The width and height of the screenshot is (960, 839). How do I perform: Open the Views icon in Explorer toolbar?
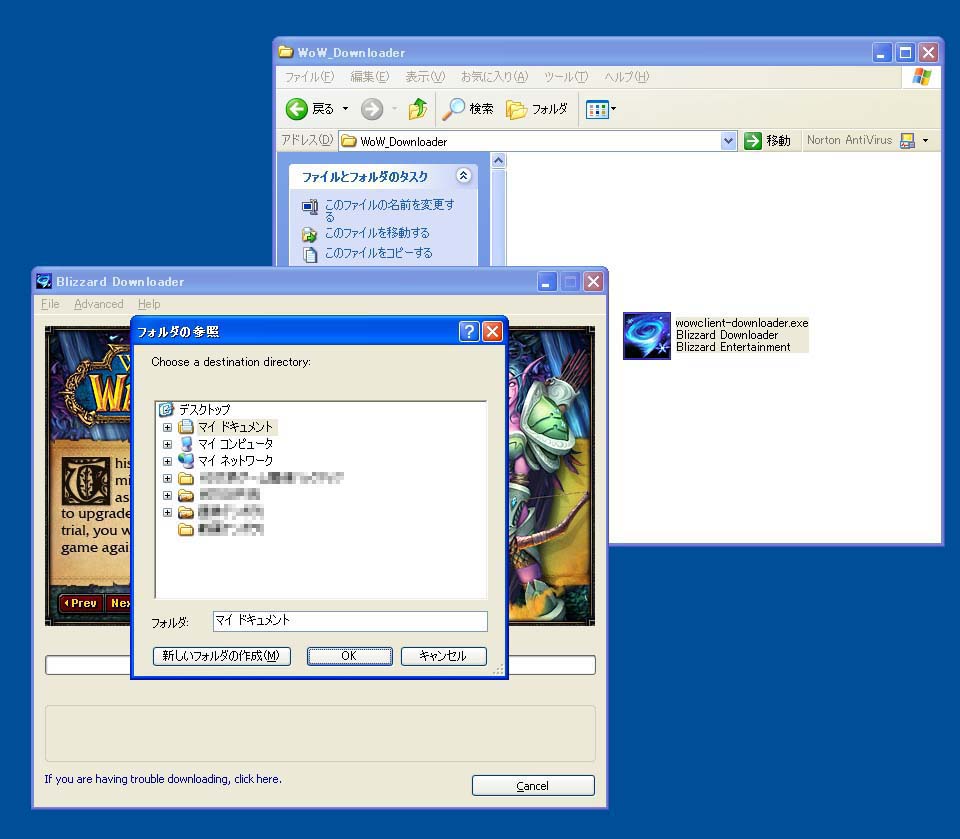(596, 110)
